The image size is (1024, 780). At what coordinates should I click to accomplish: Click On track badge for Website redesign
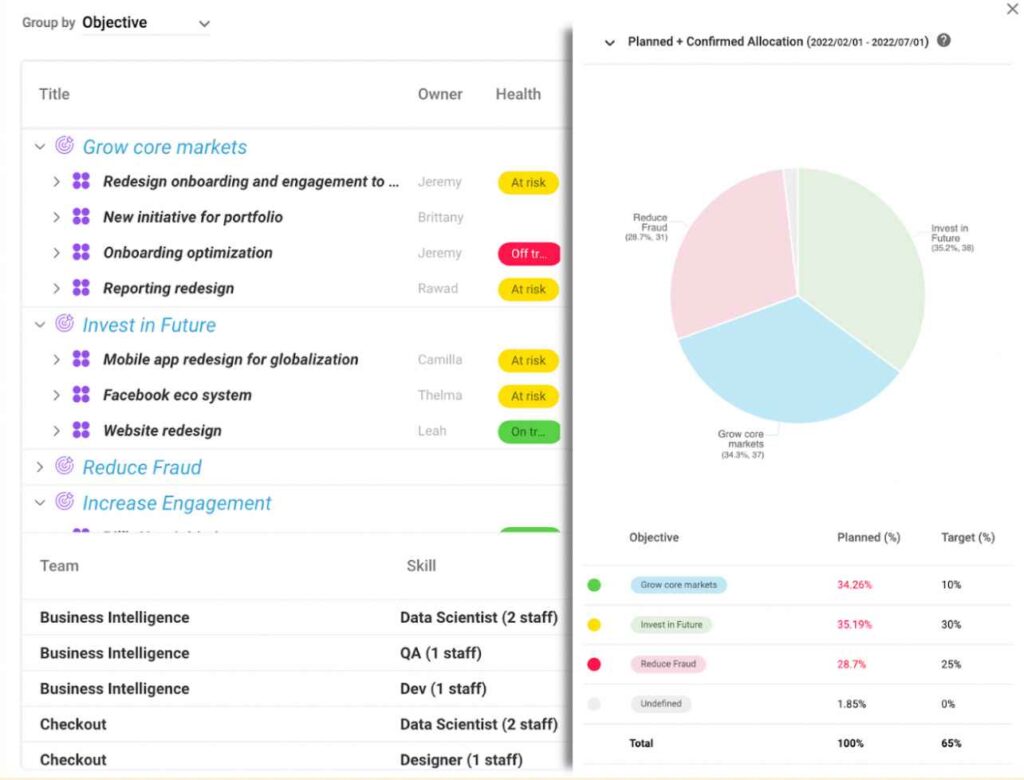coord(528,432)
